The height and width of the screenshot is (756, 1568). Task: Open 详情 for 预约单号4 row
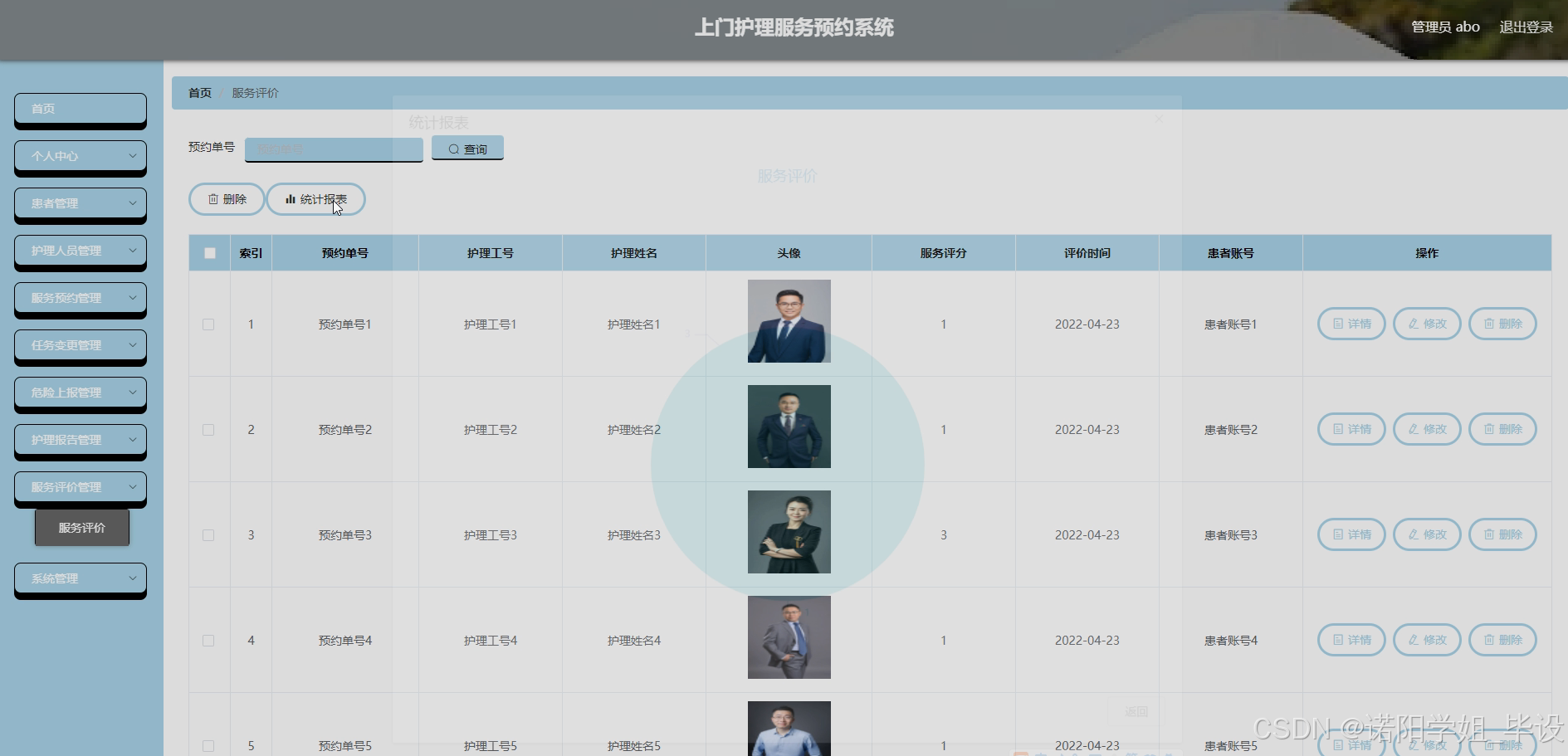click(1351, 640)
